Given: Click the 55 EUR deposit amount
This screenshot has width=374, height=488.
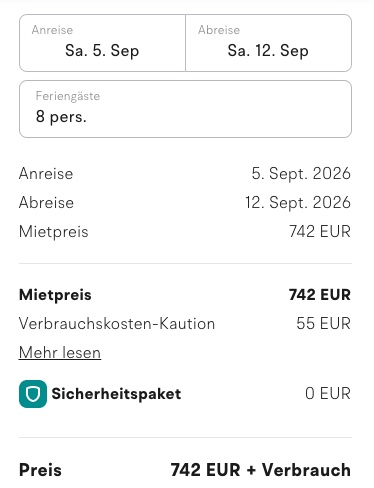Looking at the screenshot, I should (x=323, y=324).
